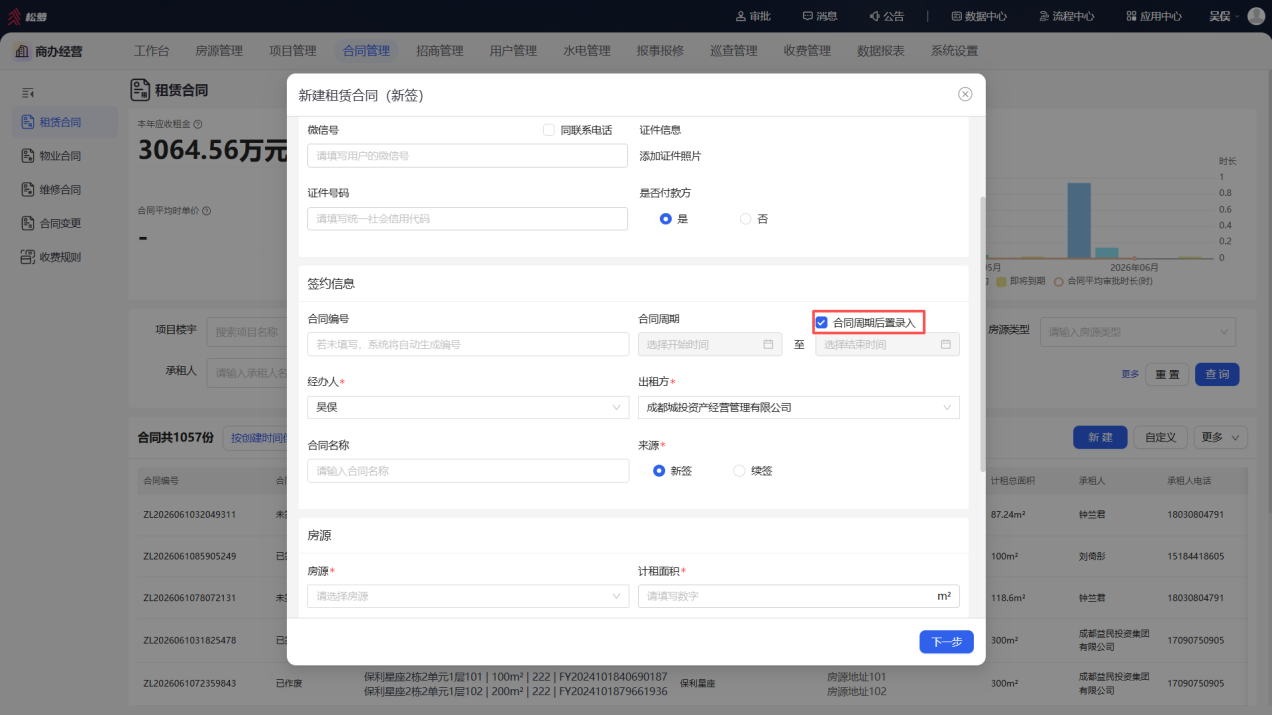Open the 出租方 dropdown
1272x715 pixels.
coord(798,408)
